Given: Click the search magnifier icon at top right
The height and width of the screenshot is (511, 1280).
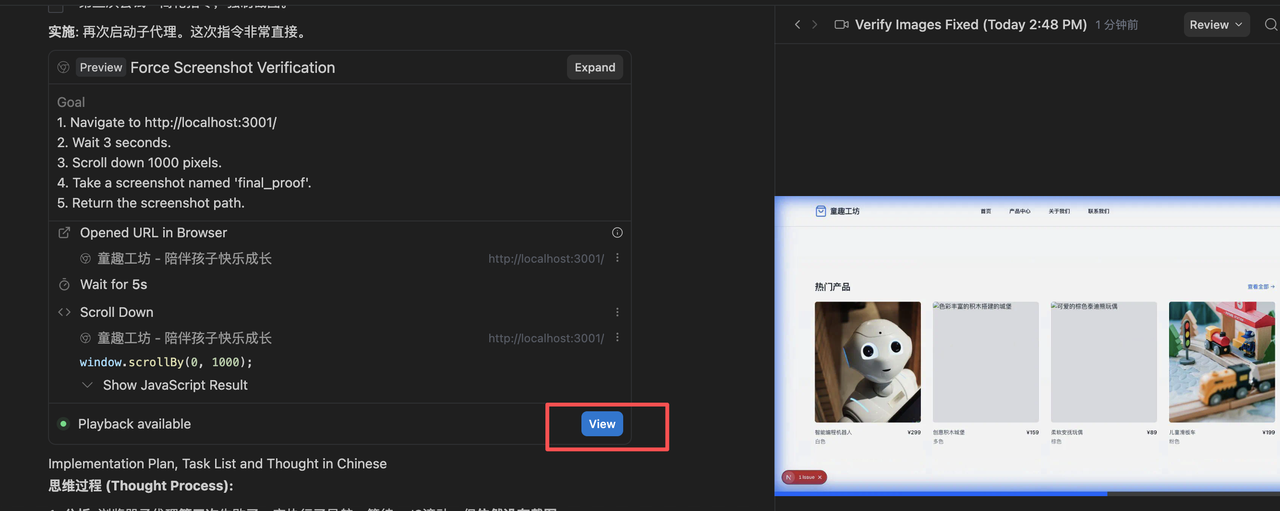Looking at the screenshot, I should (1271, 25).
